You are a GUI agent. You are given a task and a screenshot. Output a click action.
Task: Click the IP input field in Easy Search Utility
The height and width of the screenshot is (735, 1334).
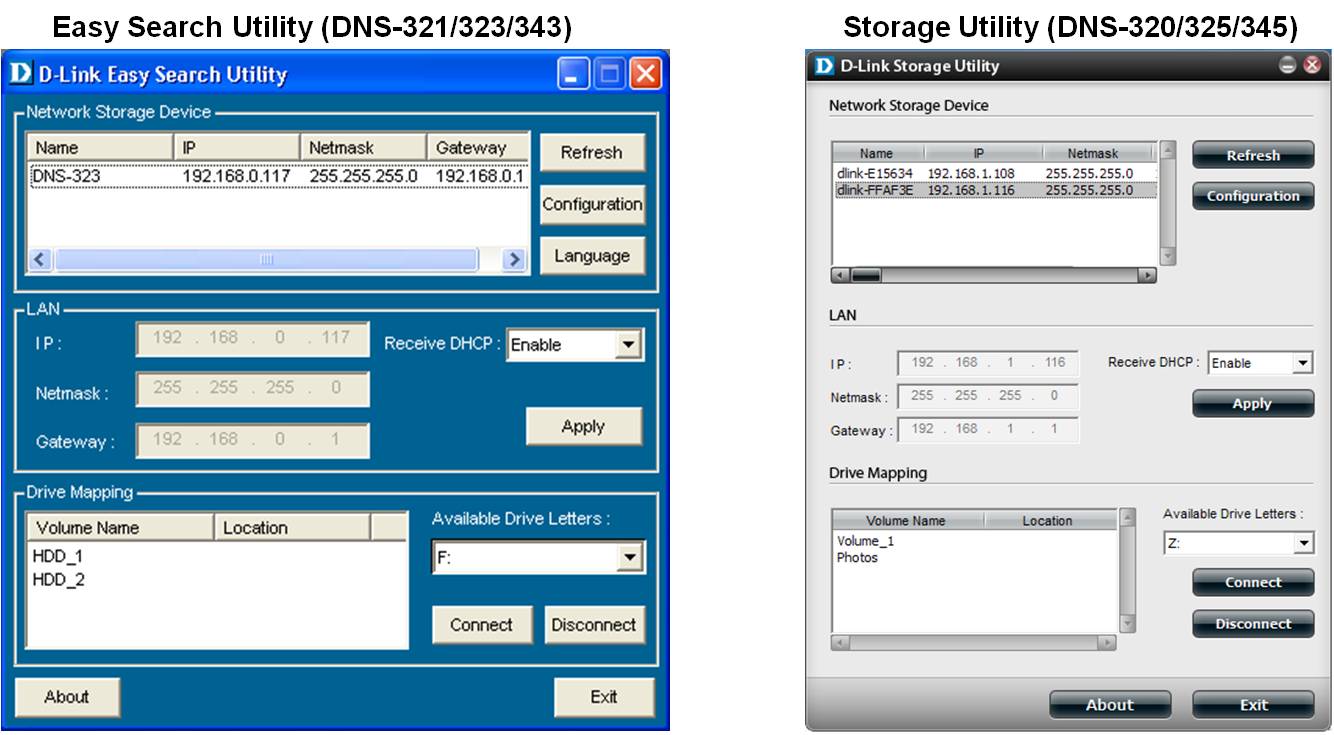pyautogui.click(x=252, y=338)
